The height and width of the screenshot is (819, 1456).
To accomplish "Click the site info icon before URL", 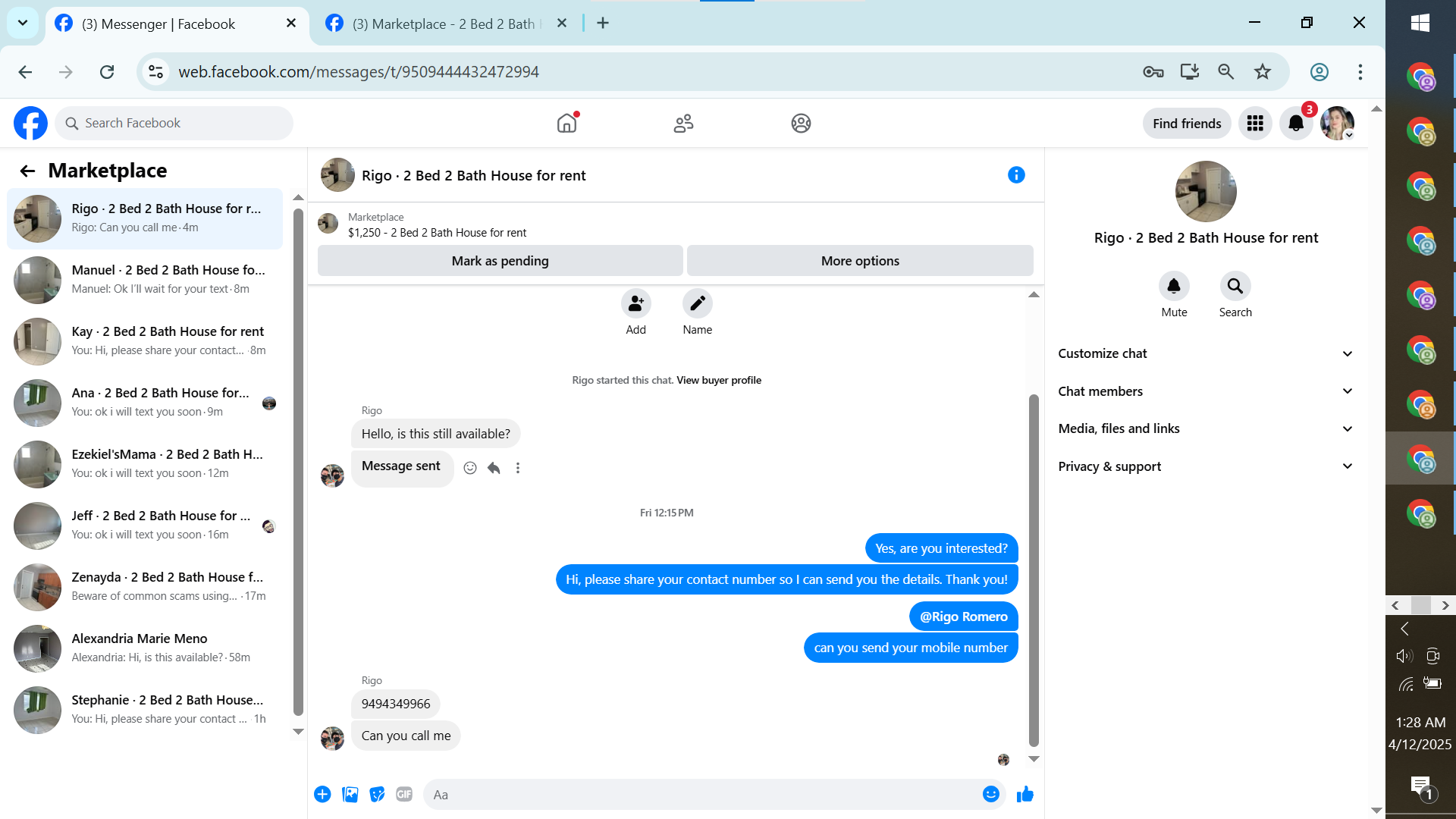I will click(155, 72).
